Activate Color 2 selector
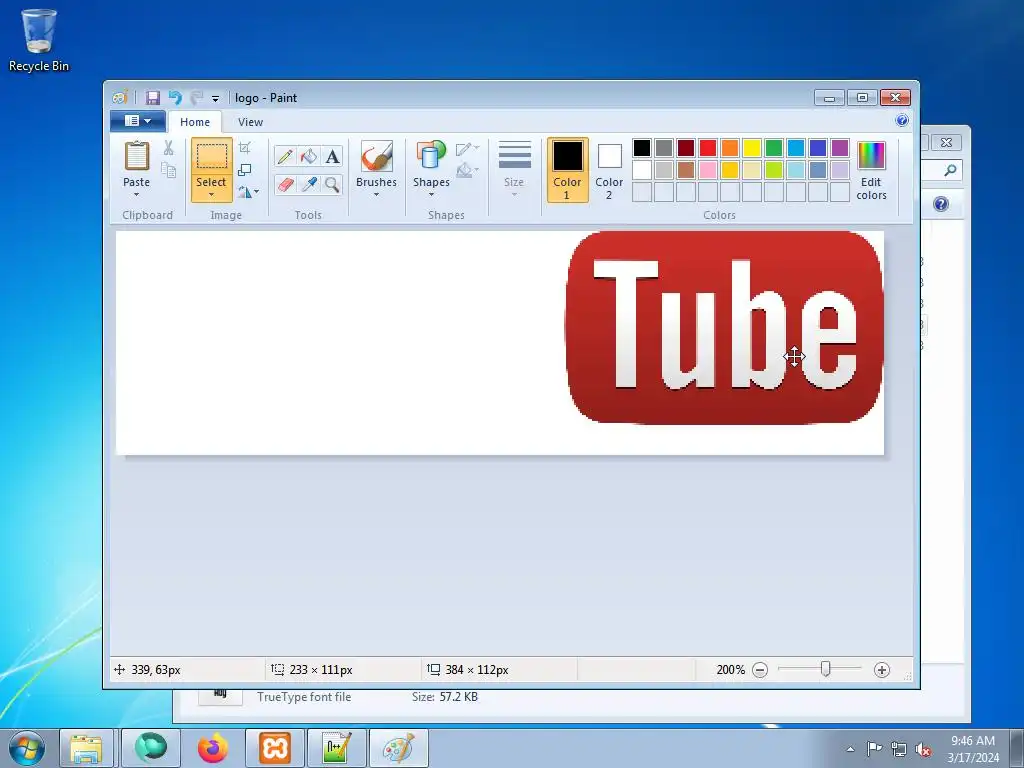This screenshot has width=1024, height=768. click(609, 170)
